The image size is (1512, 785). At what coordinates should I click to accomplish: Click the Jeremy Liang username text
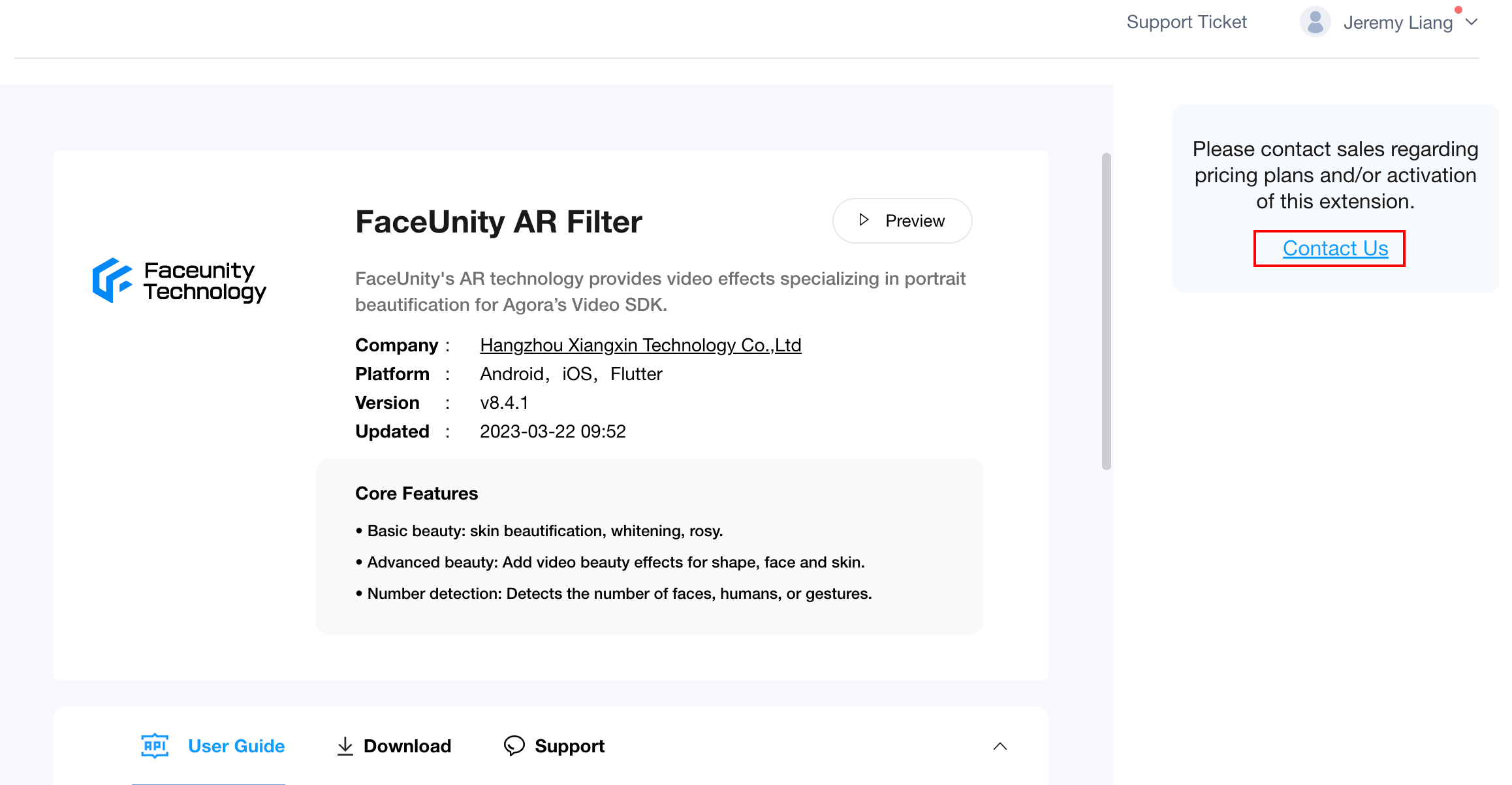click(1397, 23)
